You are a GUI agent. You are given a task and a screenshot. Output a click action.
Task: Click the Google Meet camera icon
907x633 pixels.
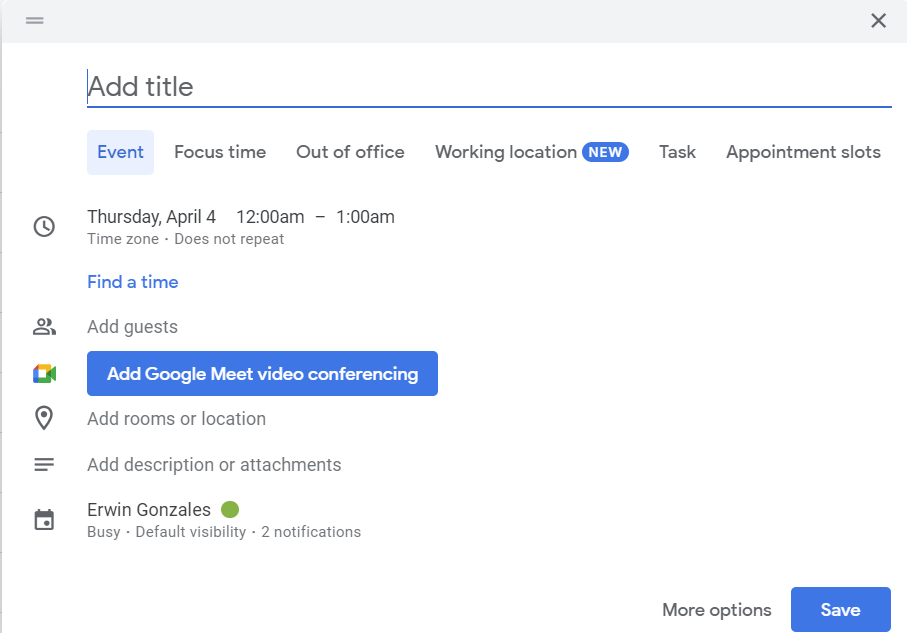[45, 374]
